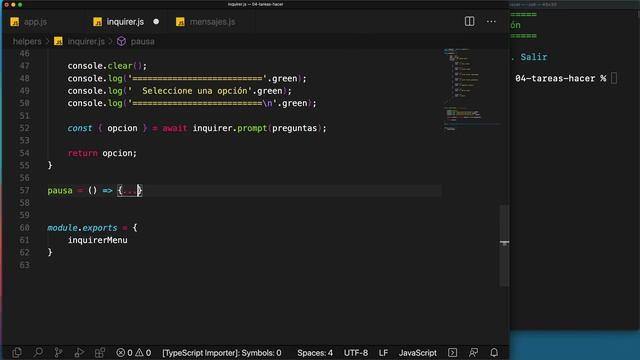The image size is (640, 360).
Task: Click 'preguntas' argument on line 52
Action: click(x=295, y=128)
